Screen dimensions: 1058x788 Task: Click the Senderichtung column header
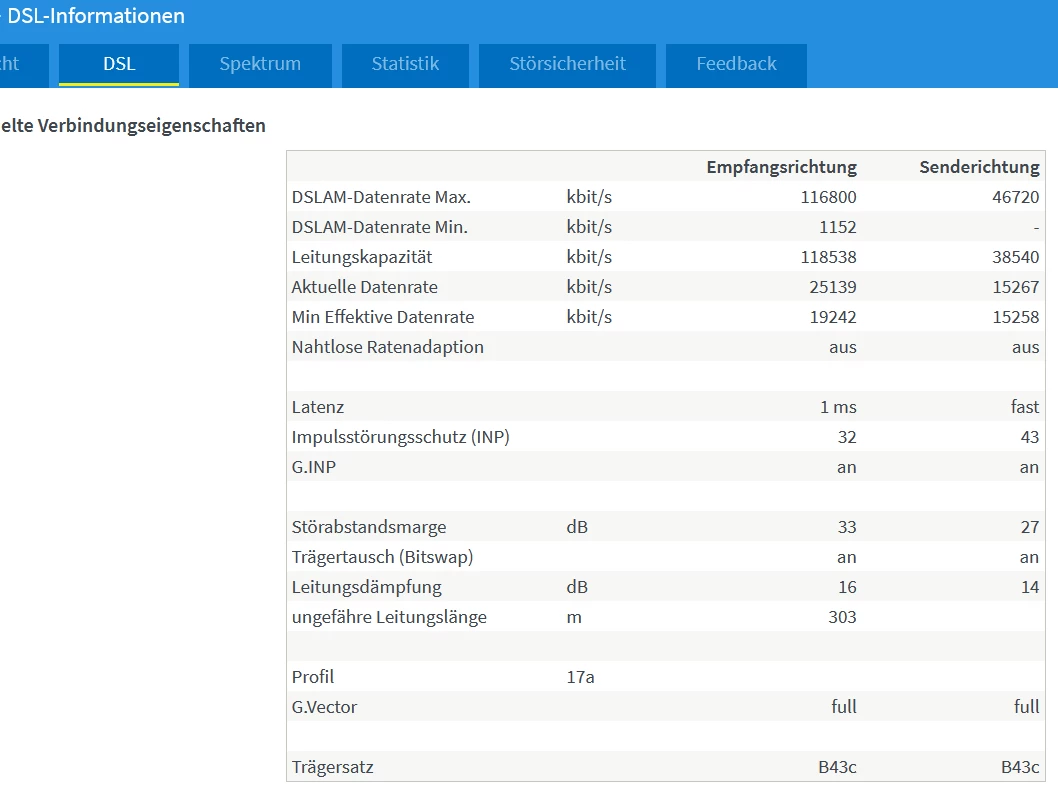pyautogui.click(x=979, y=167)
